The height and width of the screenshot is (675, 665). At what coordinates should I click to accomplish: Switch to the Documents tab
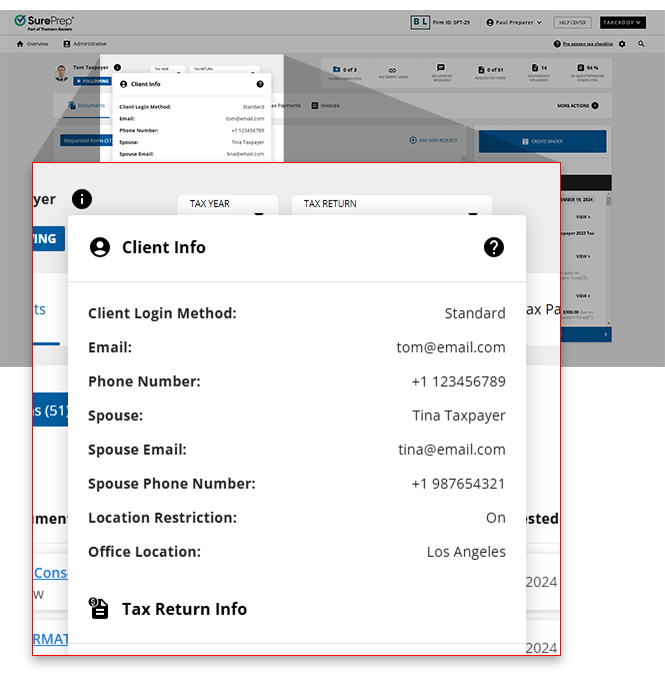(x=87, y=105)
